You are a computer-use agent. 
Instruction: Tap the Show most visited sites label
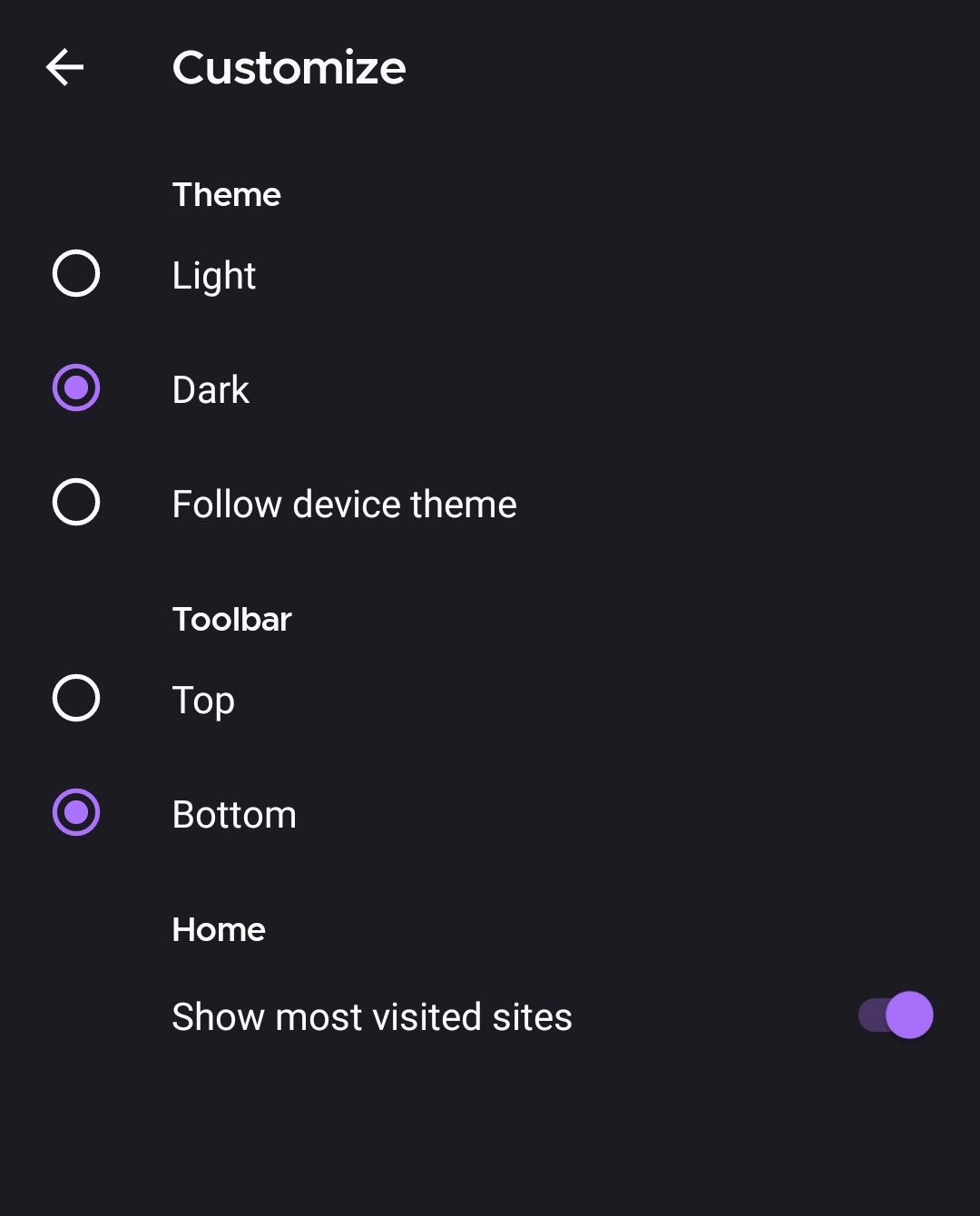372,1016
